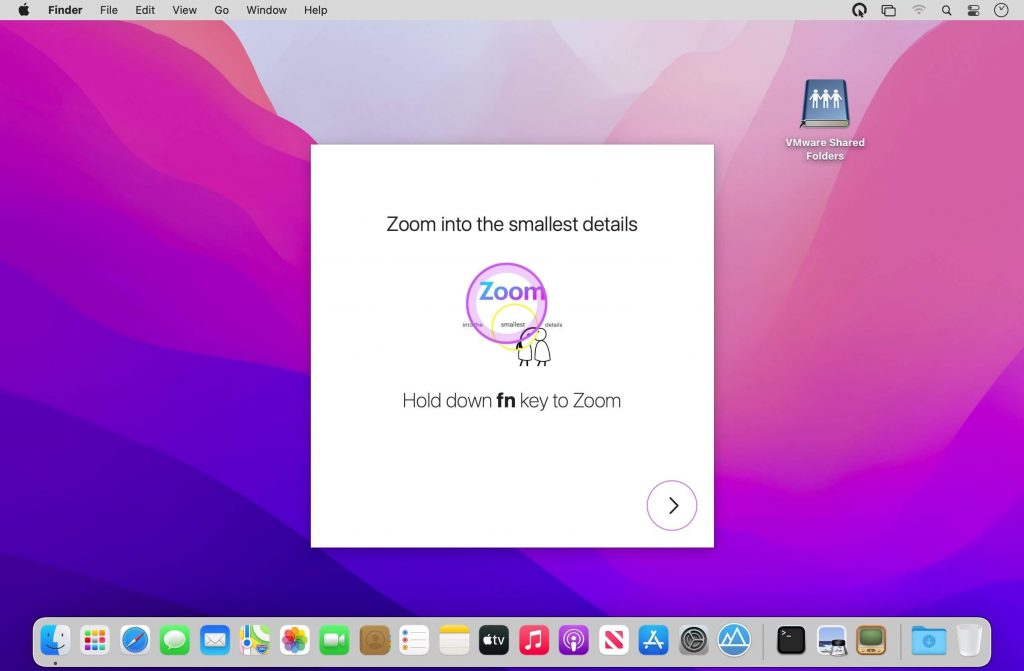This screenshot has height=671, width=1024.
Task: Open the Go menu
Action: tap(221, 10)
